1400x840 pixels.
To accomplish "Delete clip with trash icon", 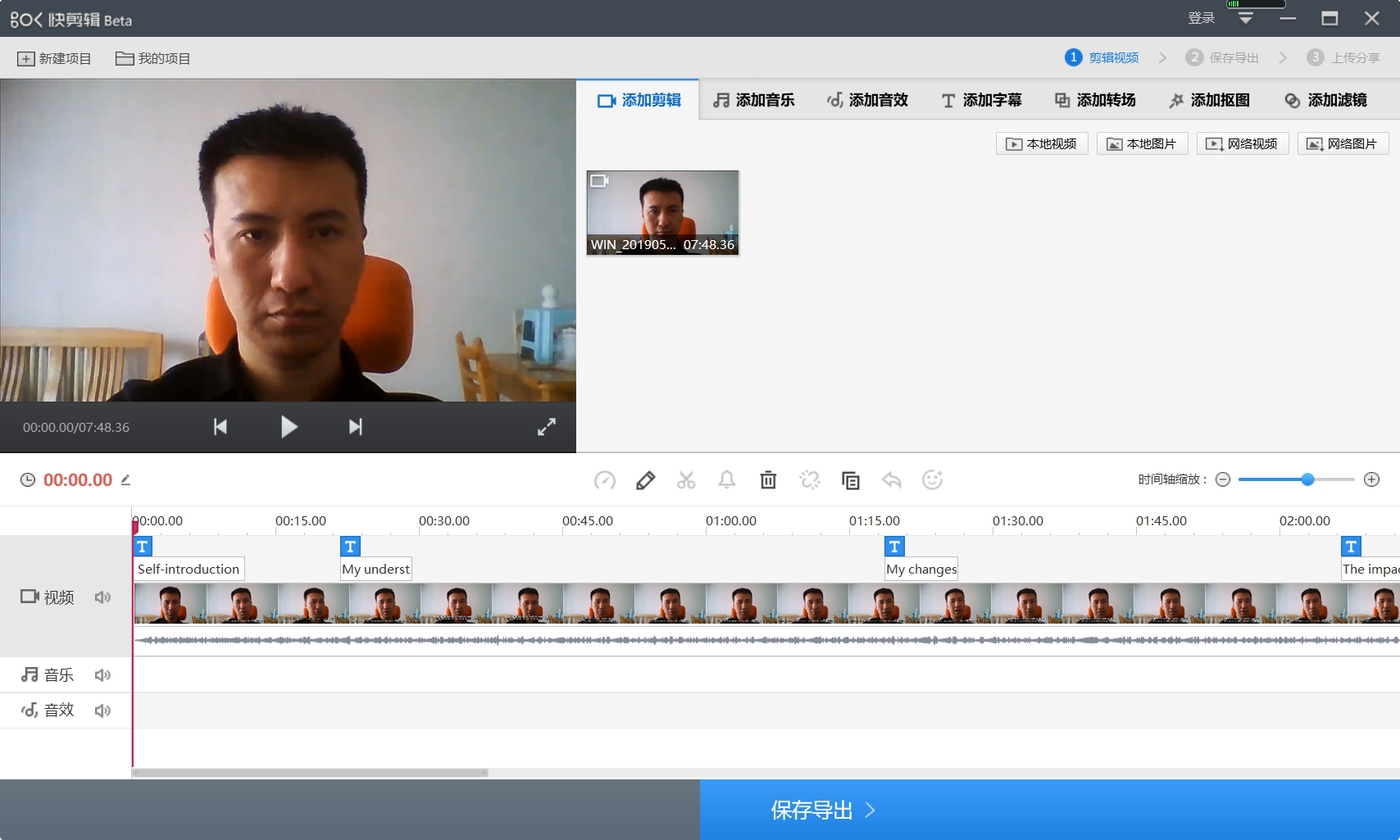I will (768, 480).
